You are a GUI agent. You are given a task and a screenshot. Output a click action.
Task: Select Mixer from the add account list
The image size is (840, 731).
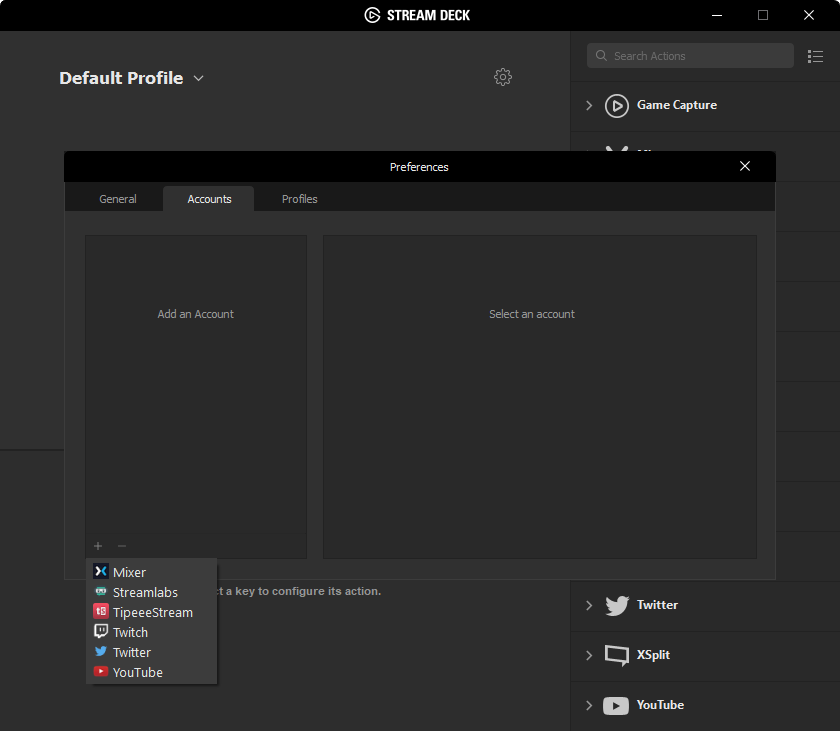click(x=152, y=572)
